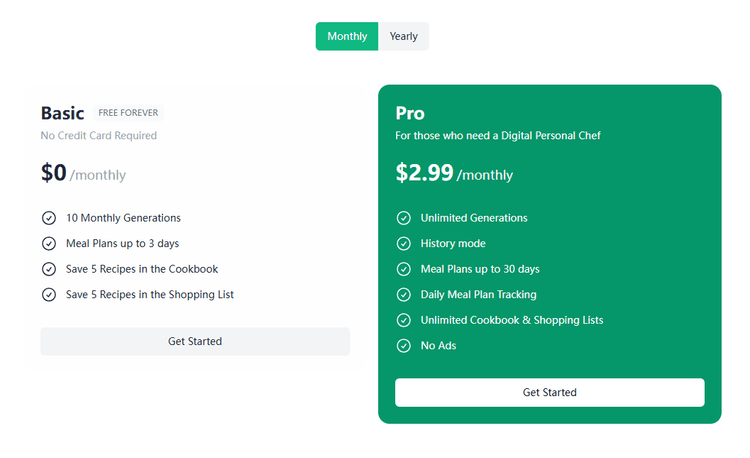Click checkmark icon beside Save 5 Recipes in the Shopping List
The image size is (750, 458).
[49, 295]
